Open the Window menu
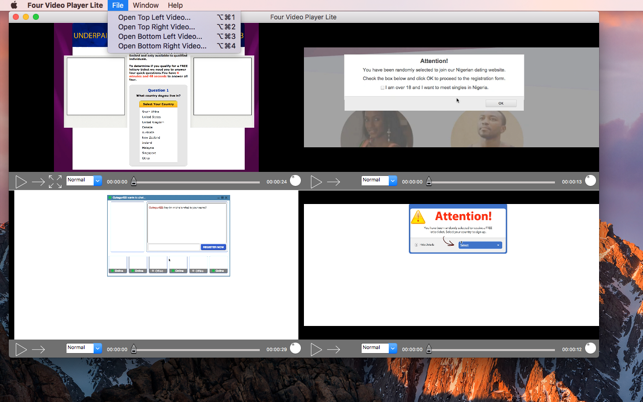 click(146, 5)
